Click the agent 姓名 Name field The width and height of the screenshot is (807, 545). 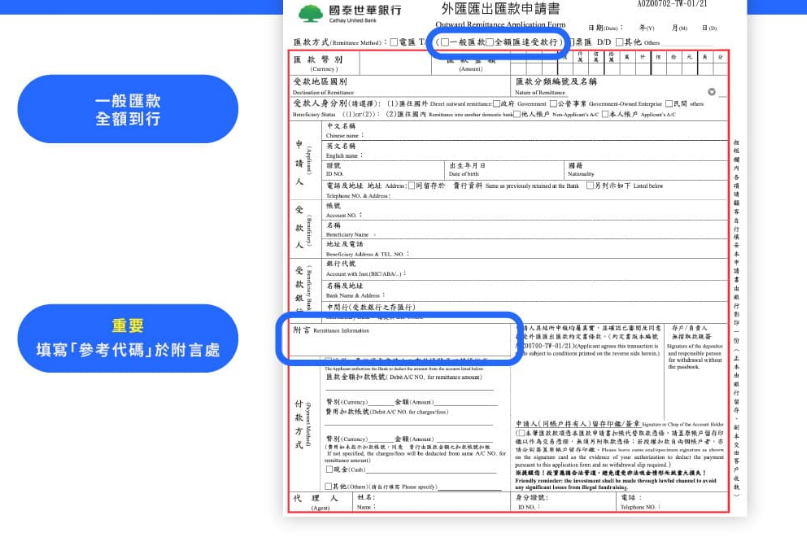[431, 502]
